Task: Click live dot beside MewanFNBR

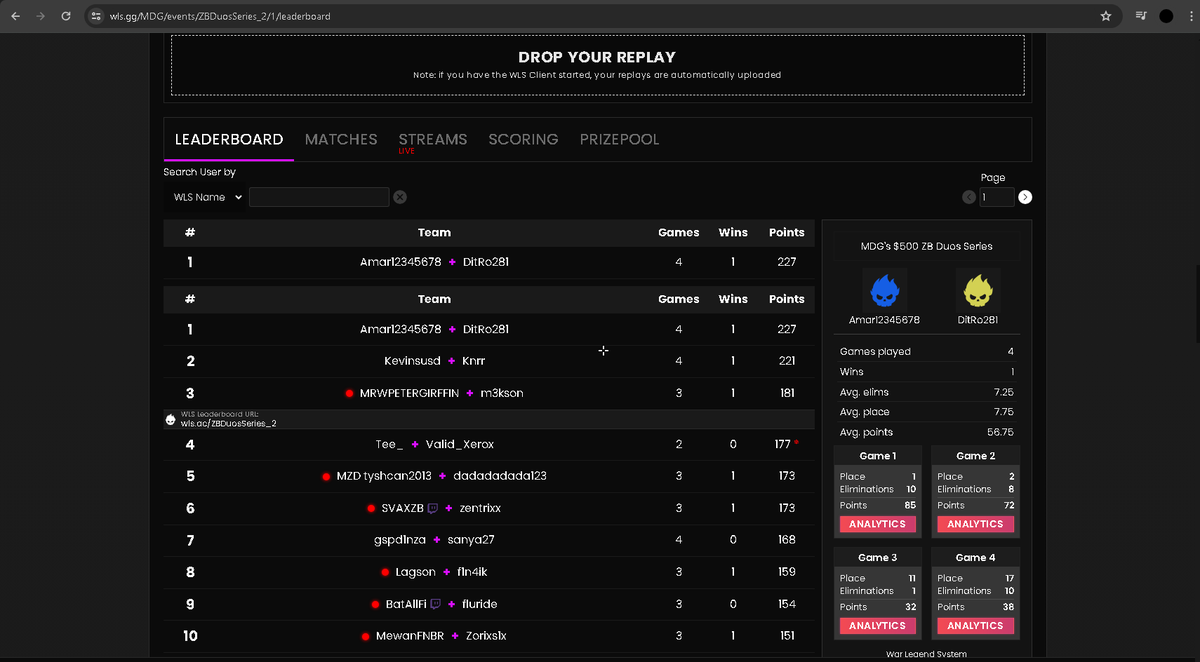Action: coord(365,637)
